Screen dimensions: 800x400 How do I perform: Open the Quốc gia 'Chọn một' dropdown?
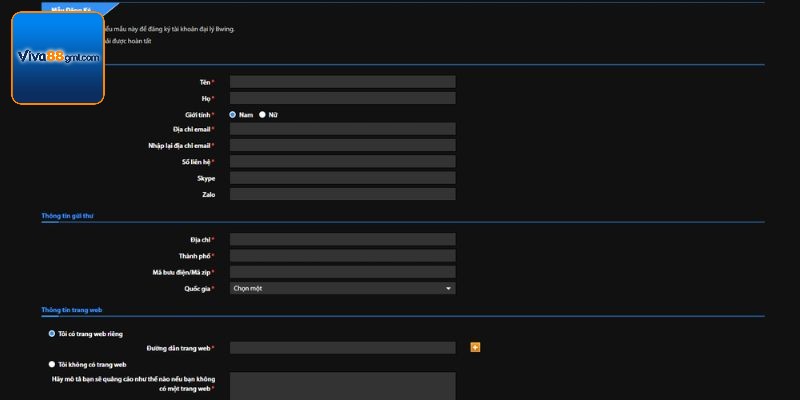342,288
